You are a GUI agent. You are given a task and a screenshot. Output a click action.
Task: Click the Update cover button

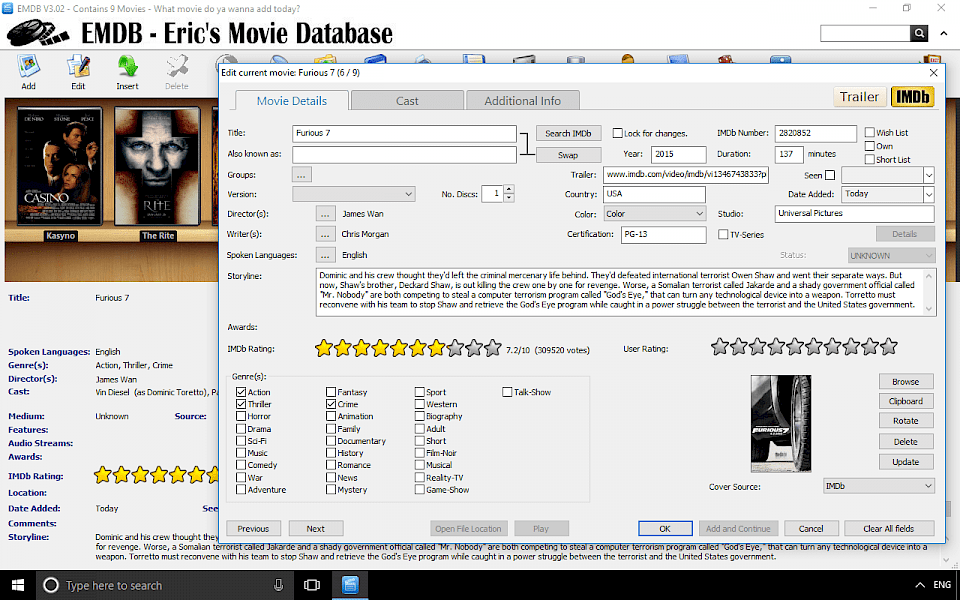(906, 462)
